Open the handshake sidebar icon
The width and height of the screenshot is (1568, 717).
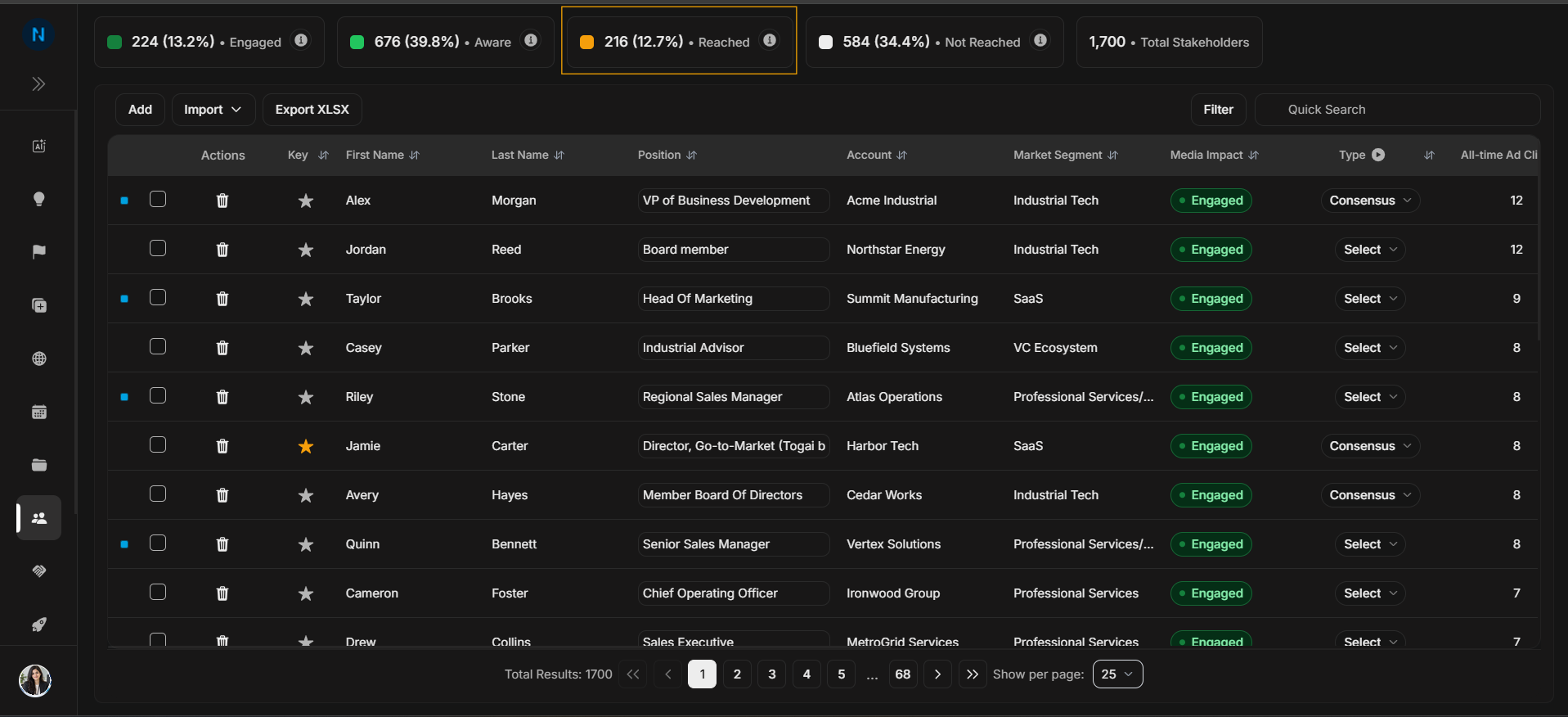click(x=38, y=571)
